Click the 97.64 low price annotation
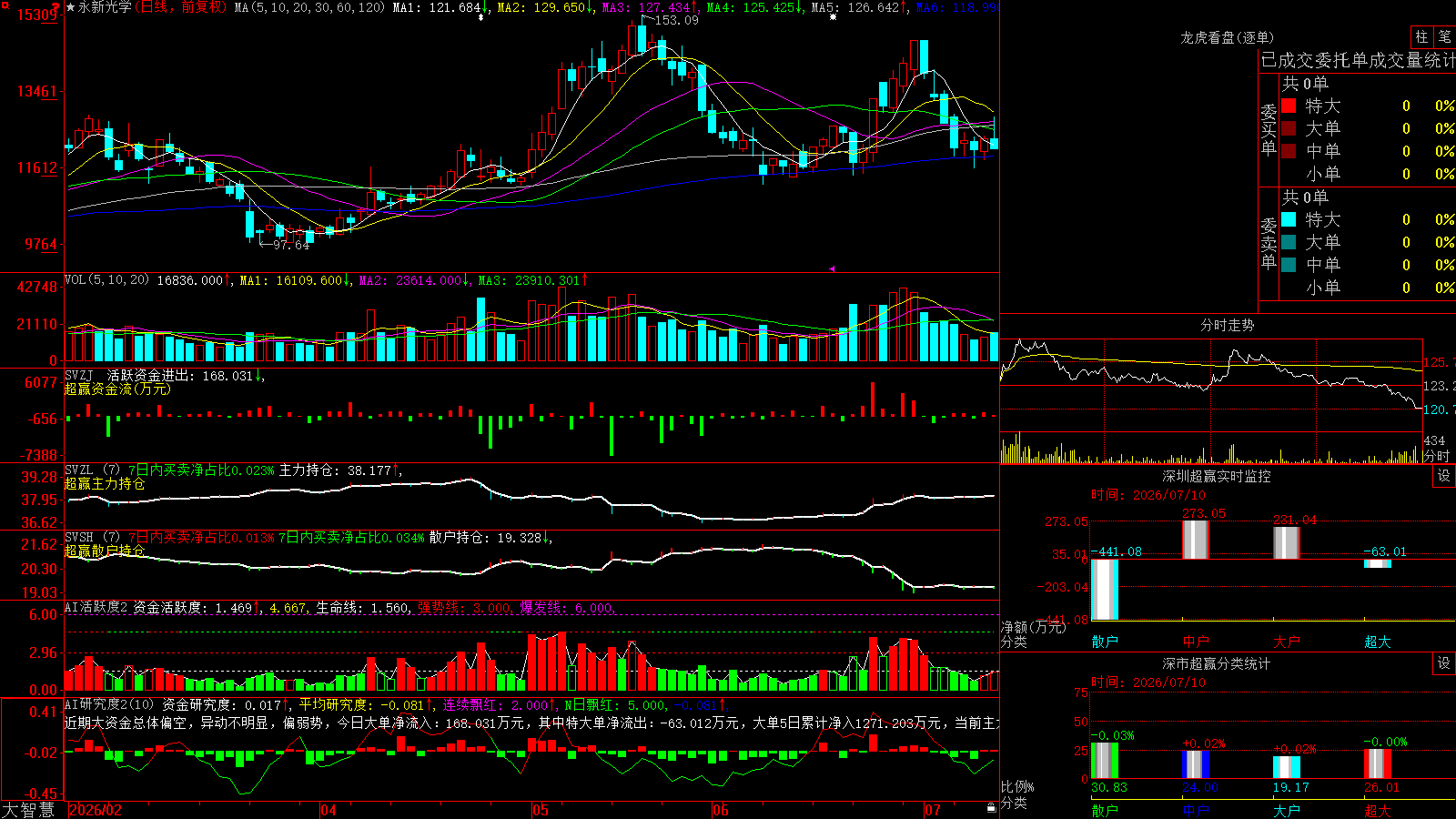Screen dimensions: 1456x819 point(291,245)
